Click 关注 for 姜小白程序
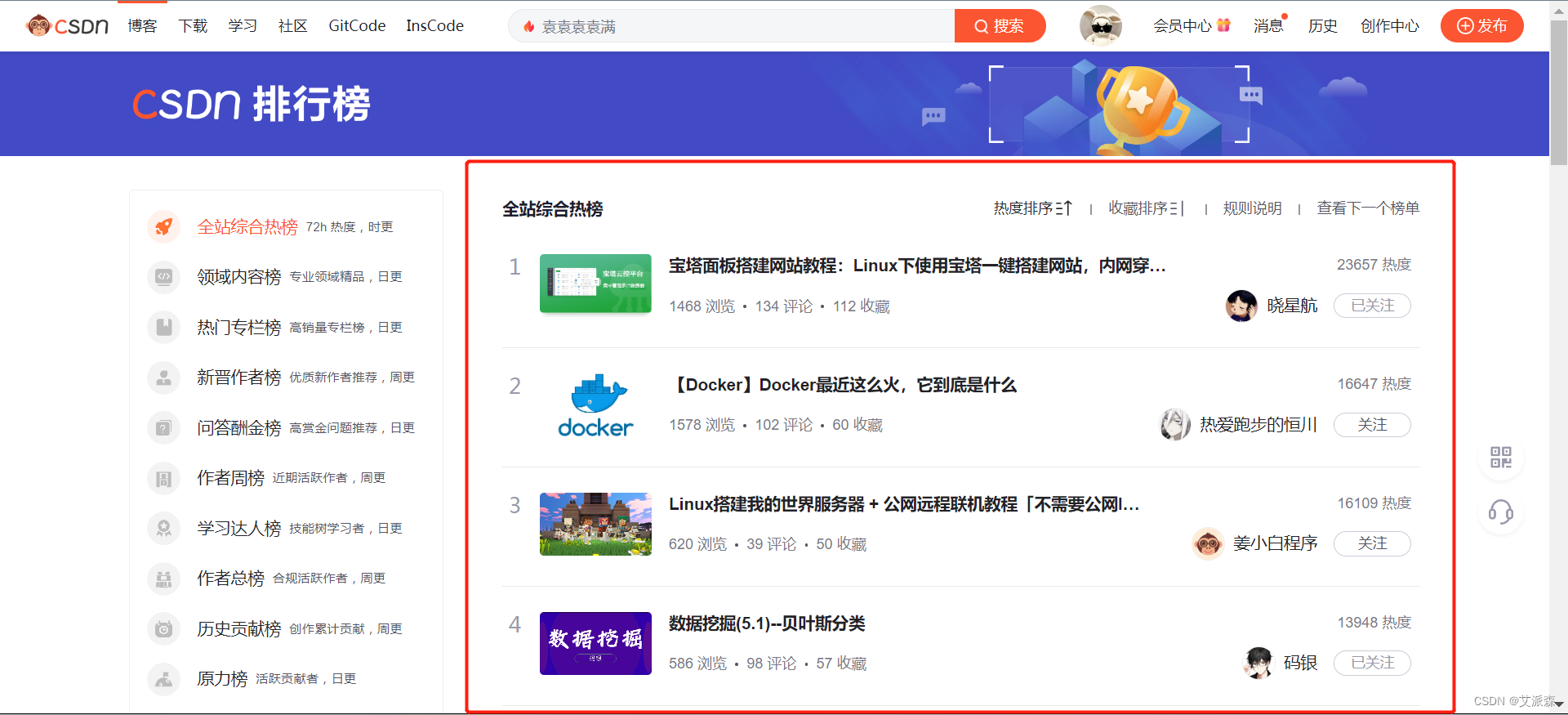 (1372, 543)
